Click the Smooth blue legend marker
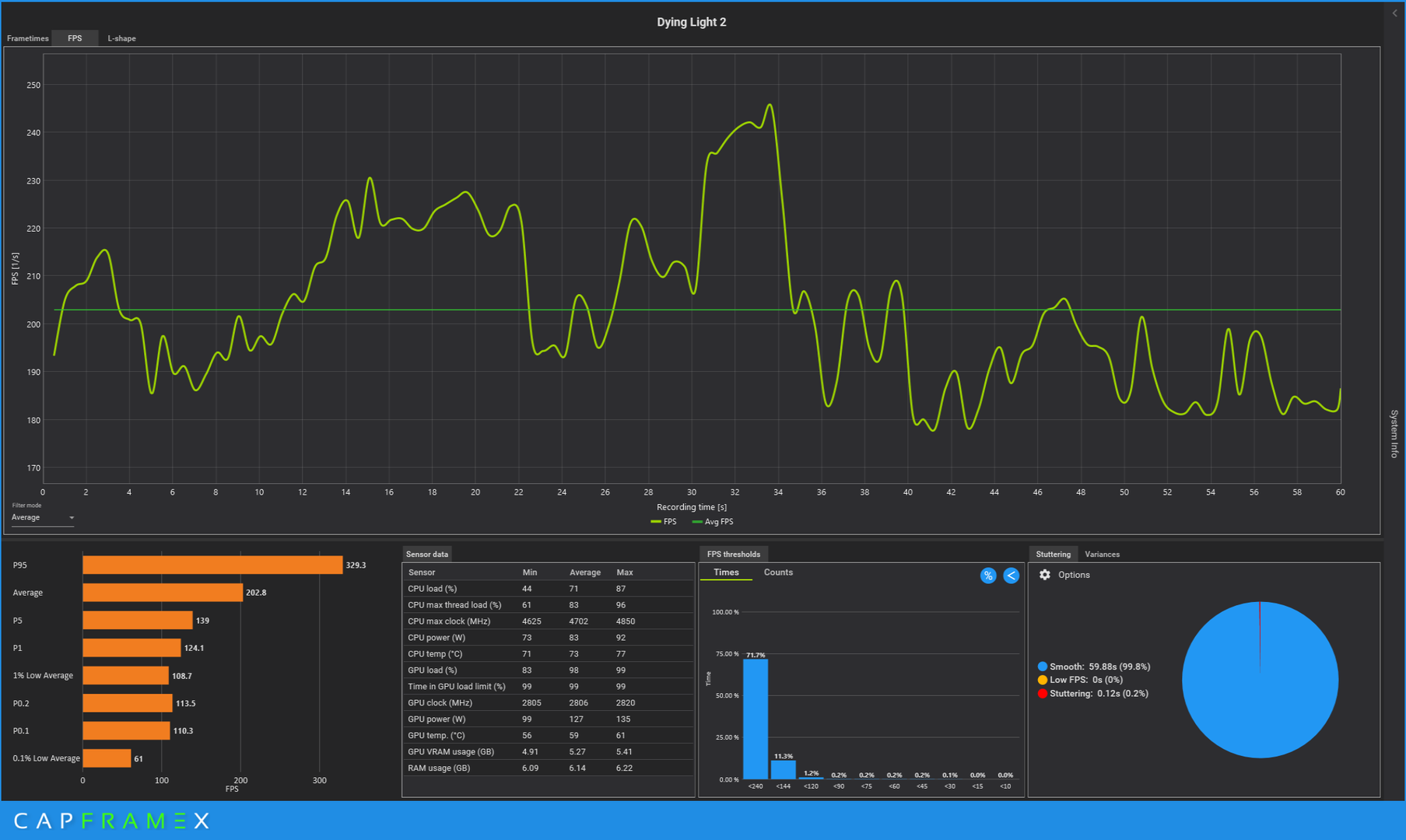This screenshot has height=840, width=1406. point(1042,667)
